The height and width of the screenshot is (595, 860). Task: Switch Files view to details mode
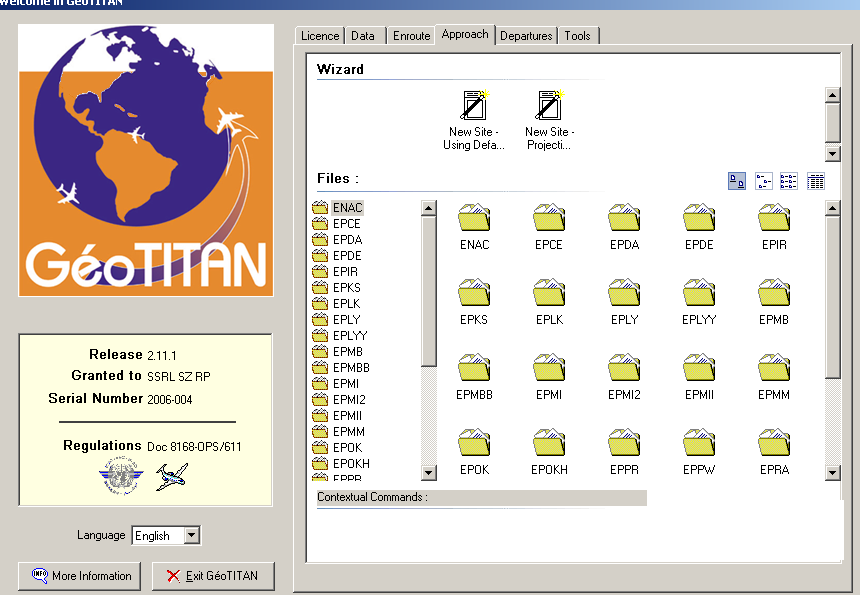816,181
